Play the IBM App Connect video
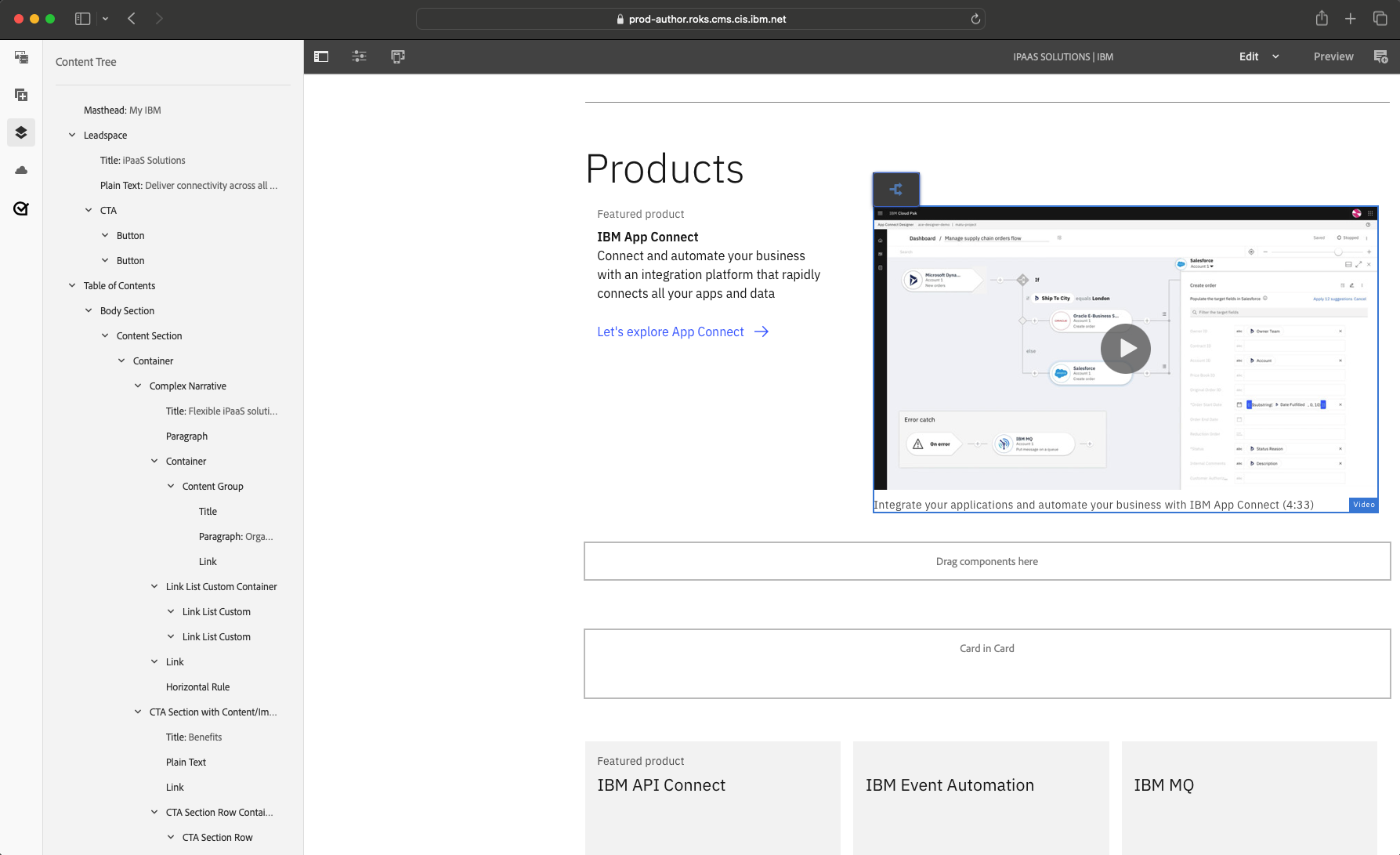 click(x=1125, y=349)
